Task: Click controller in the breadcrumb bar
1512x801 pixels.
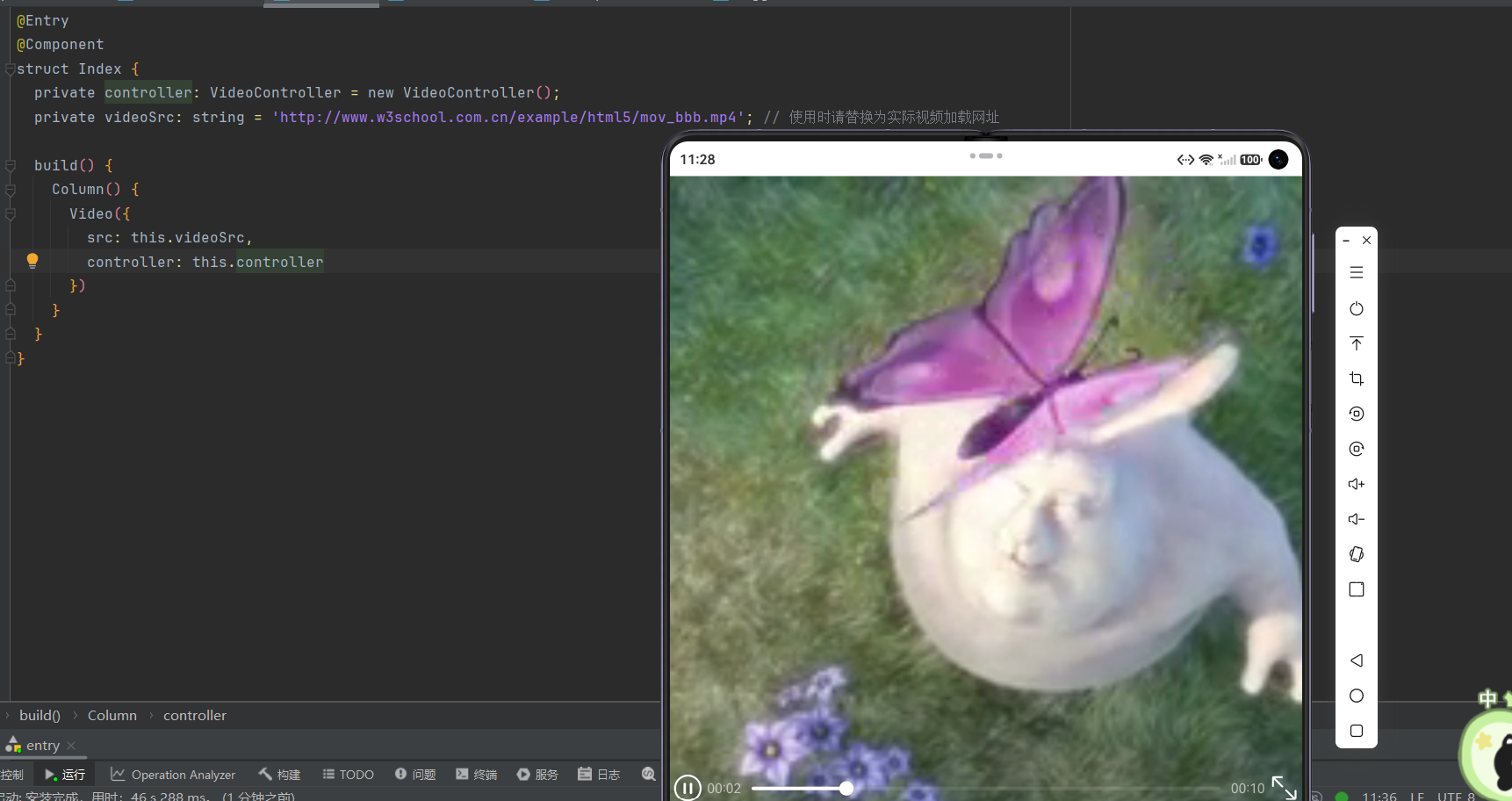Action: coord(195,716)
